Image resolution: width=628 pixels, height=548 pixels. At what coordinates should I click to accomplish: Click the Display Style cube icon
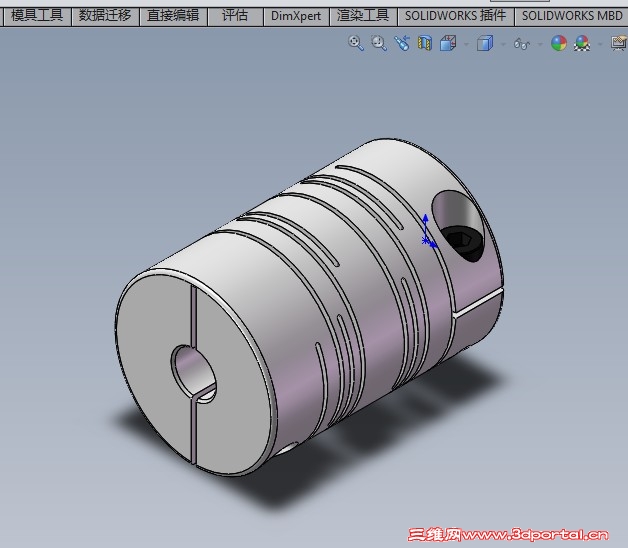[x=485, y=43]
